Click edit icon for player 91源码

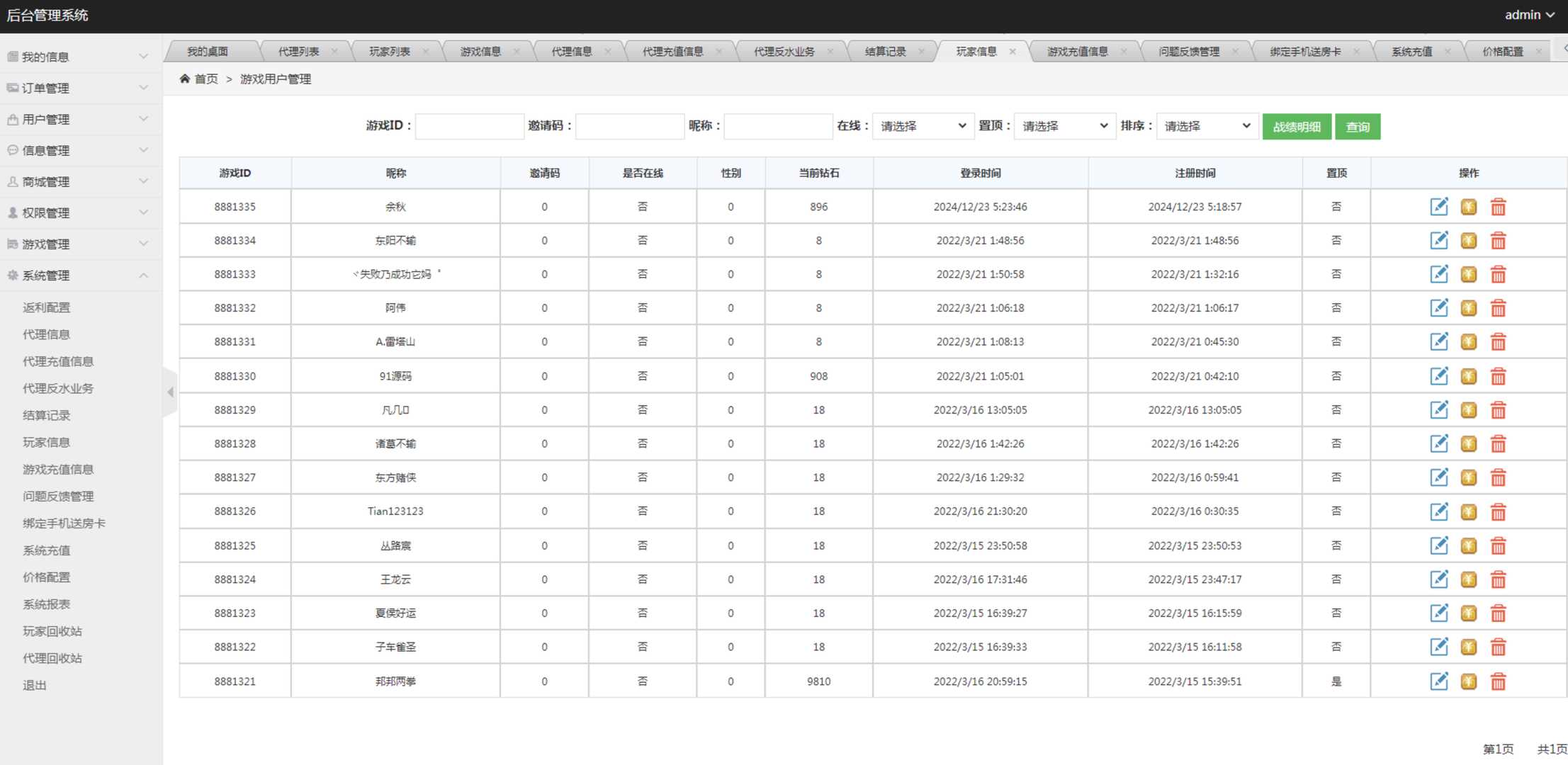[x=1438, y=376]
